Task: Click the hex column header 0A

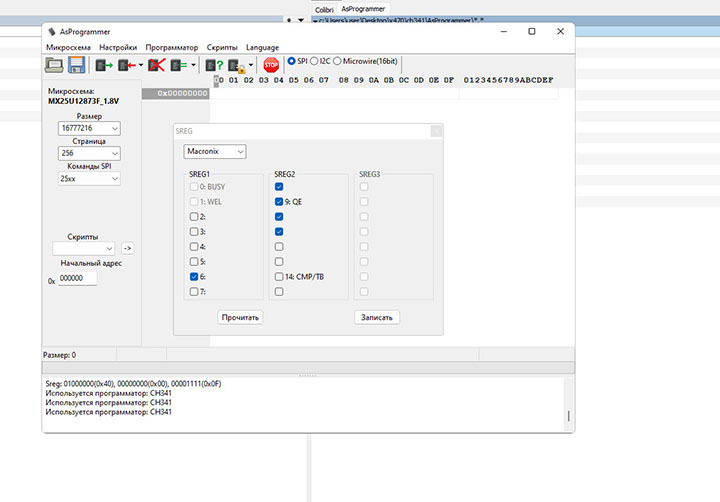Action: (x=374, y=80)
